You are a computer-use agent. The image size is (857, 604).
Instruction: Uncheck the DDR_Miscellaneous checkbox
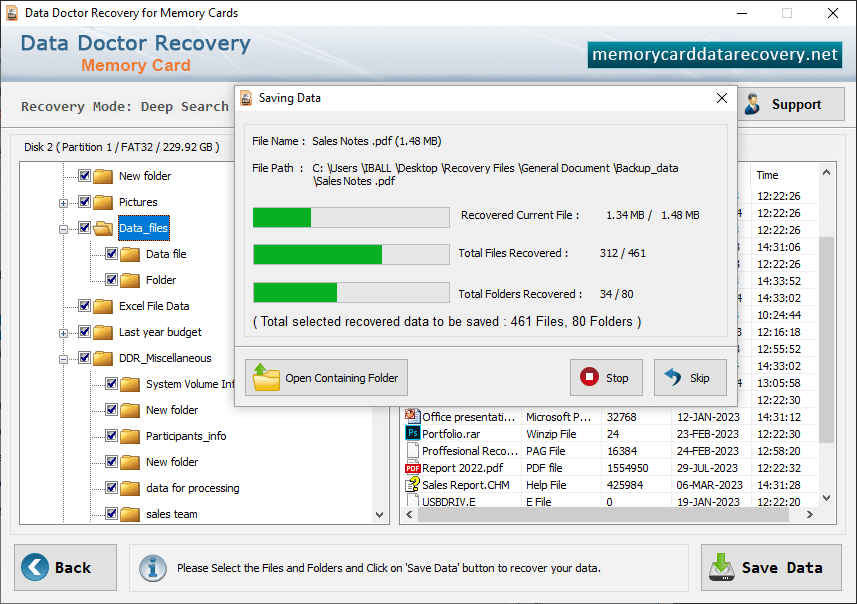(x=84, y=357)
